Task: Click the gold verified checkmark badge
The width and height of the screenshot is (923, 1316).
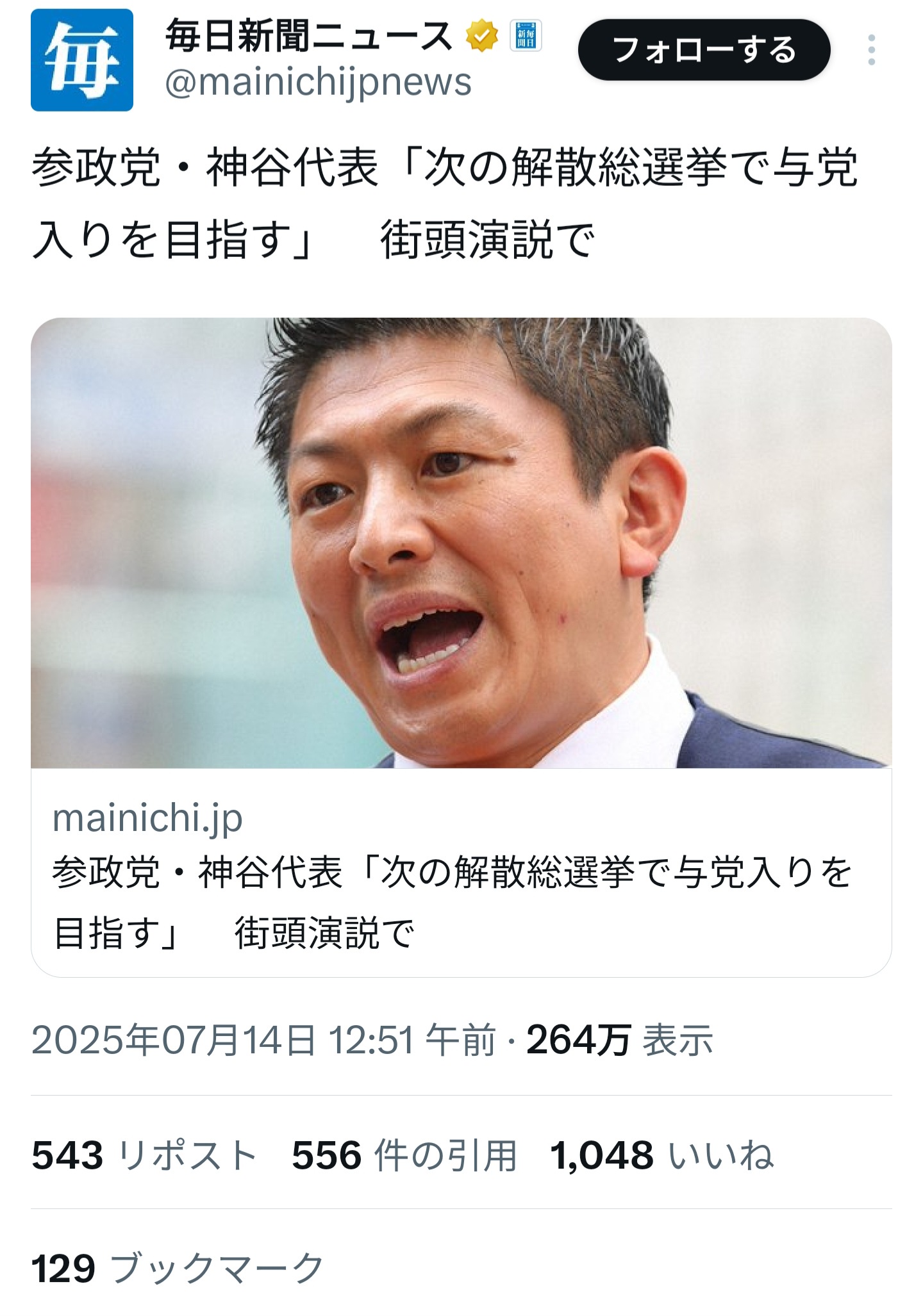Action: coord(482,37)
